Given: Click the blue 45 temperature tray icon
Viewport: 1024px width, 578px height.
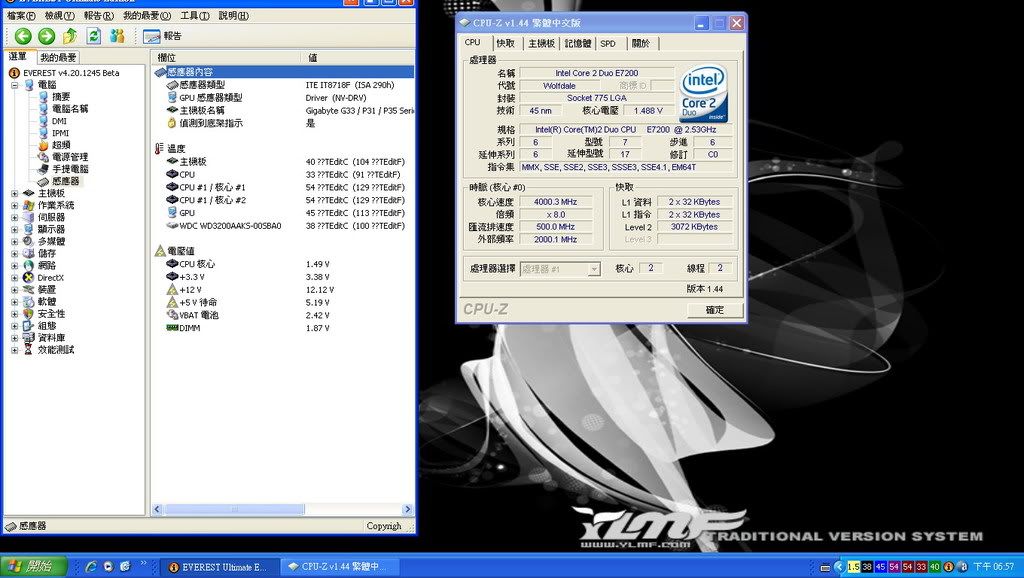Looking at the screenshot, I should pyautogui.click(x=880, y=567).
